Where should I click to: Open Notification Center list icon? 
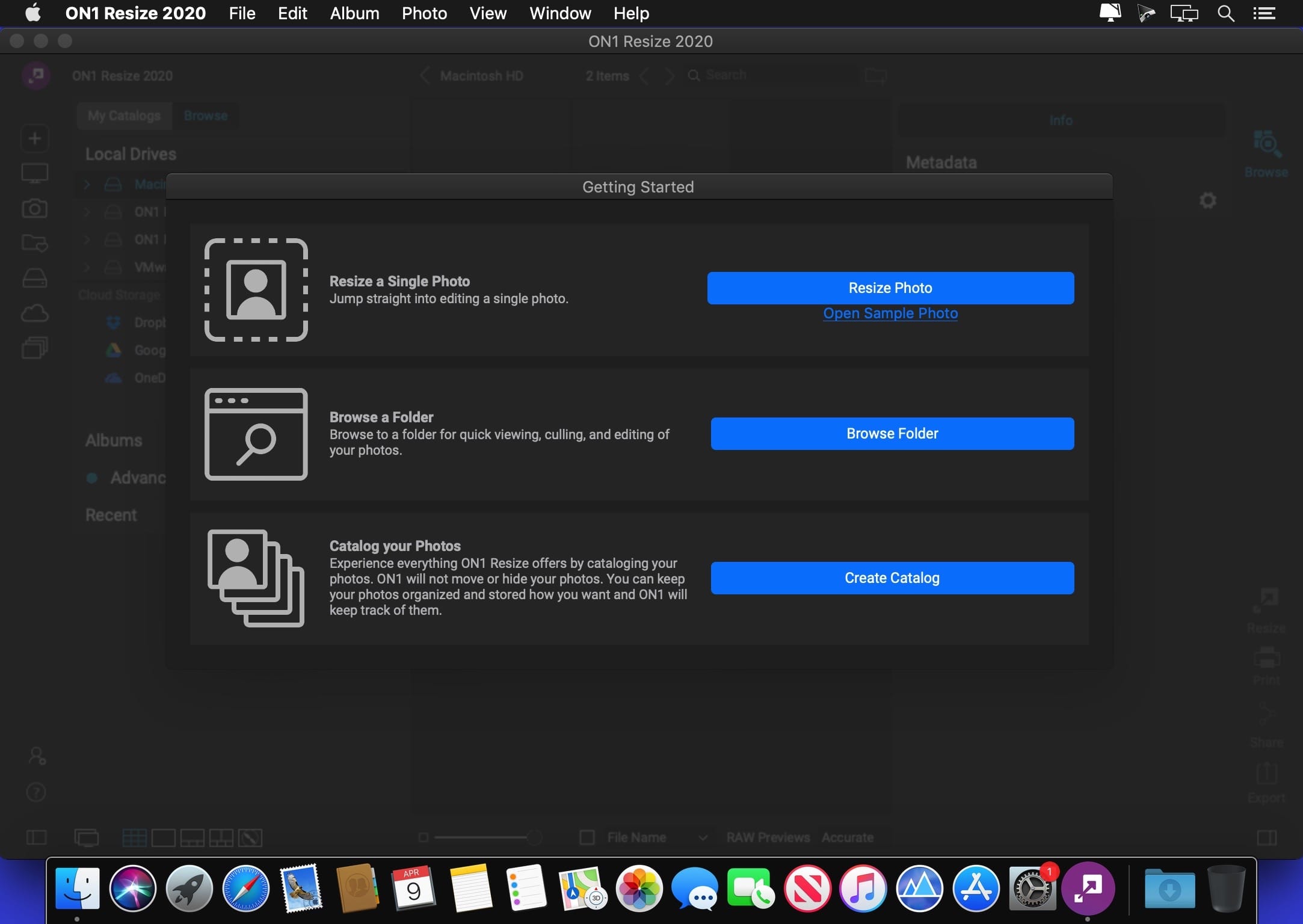tap(1264, 13)
